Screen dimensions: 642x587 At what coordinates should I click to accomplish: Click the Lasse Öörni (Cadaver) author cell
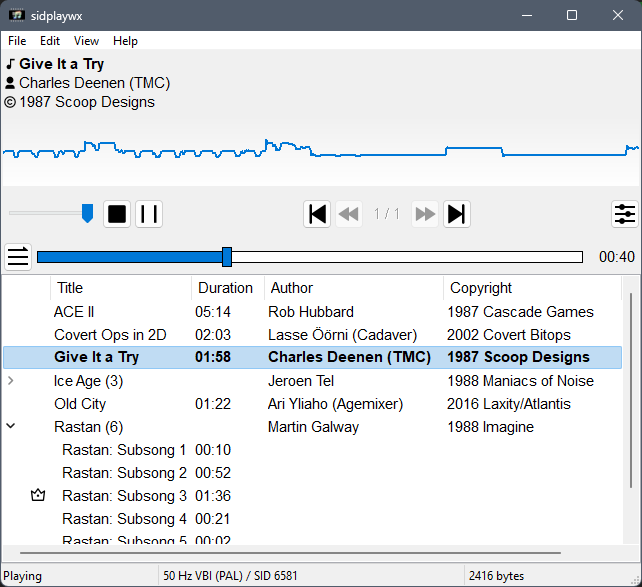342,335
